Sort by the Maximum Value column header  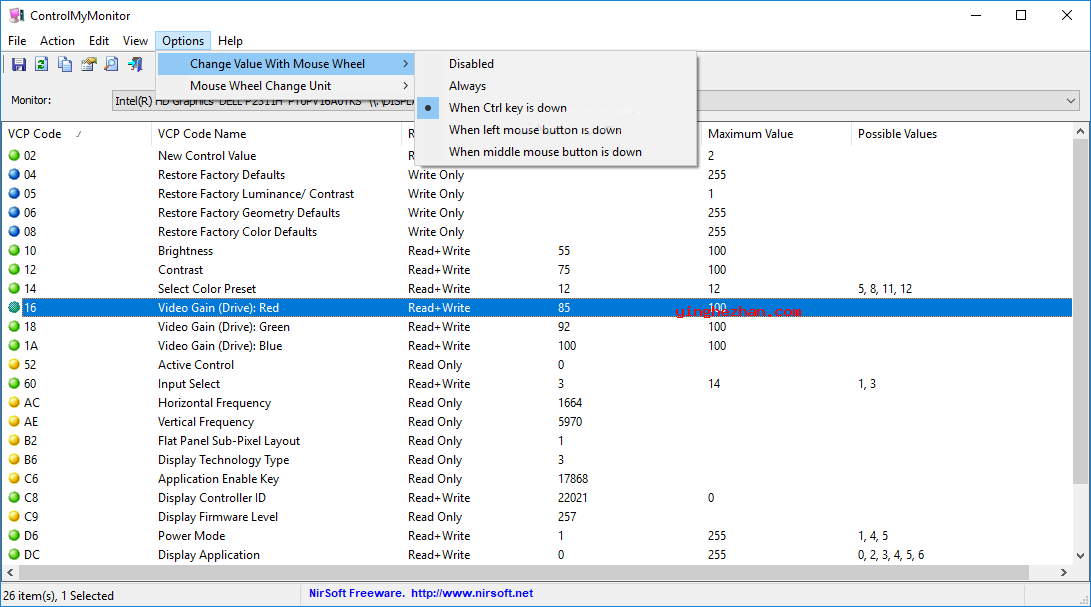pyautogui.click(x=776, y=134)
